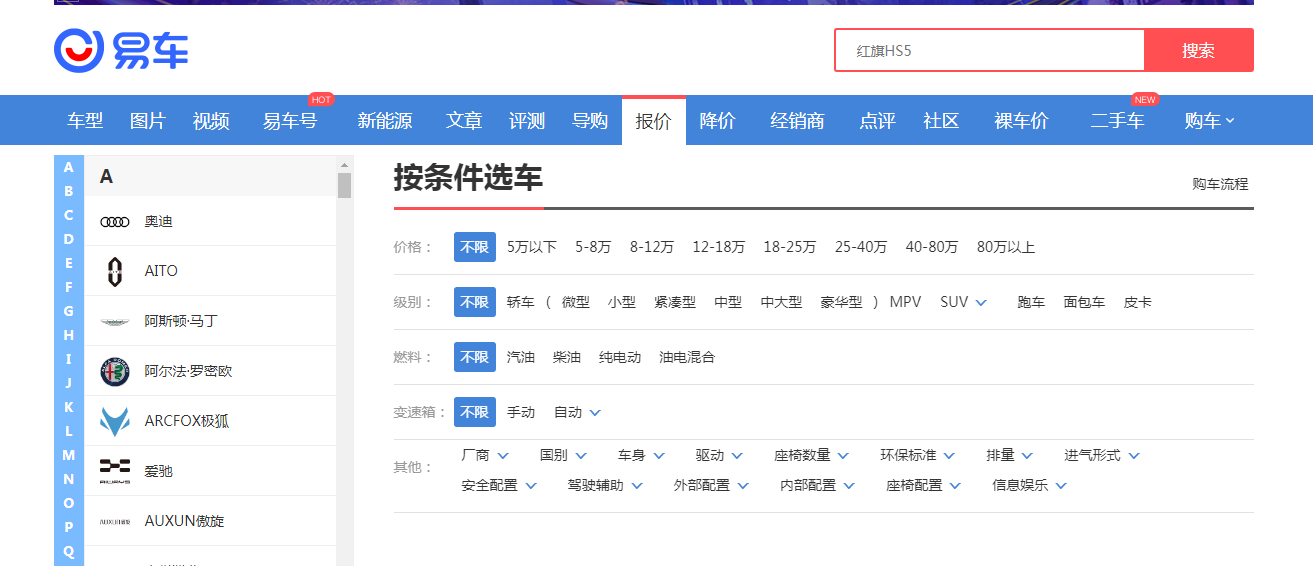The width and height of the screenshot is (1313, 566).
Task: Filter fuel by 汽油
Action: pyautogui.click(x=521, y=357)
